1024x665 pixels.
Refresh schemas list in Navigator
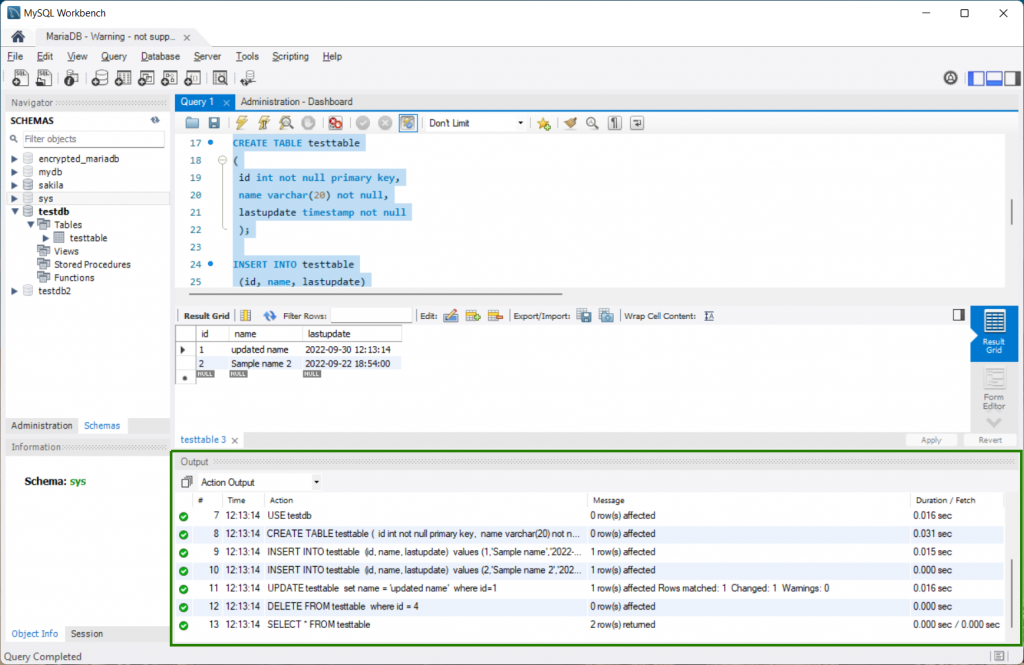tap(155, 120)
